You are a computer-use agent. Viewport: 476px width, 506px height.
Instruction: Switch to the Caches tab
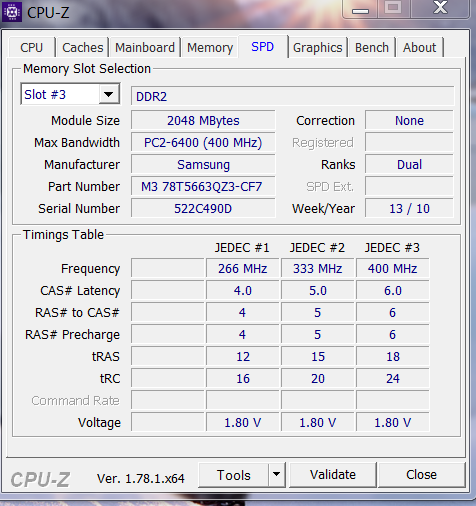point(83,47)
